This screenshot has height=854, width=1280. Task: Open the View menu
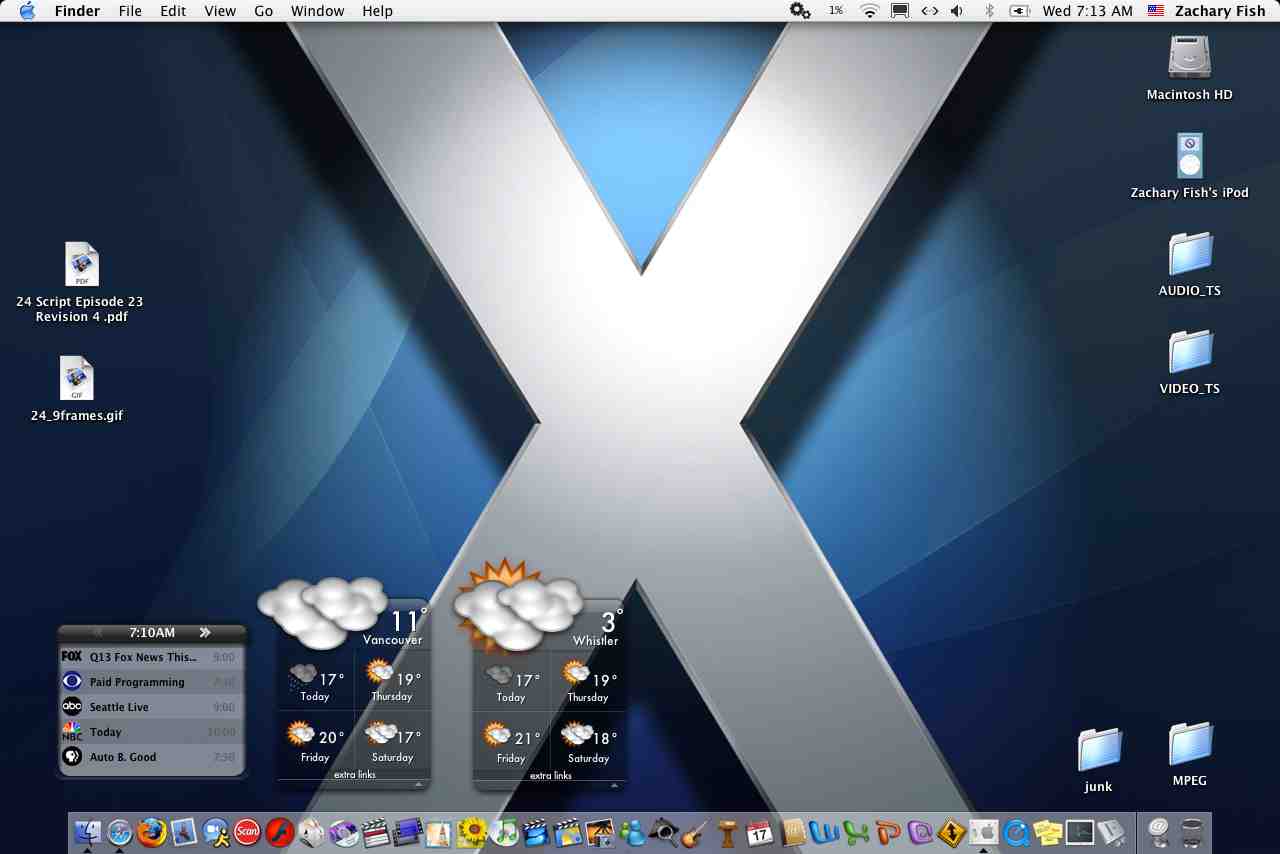[x=220, y=11]
